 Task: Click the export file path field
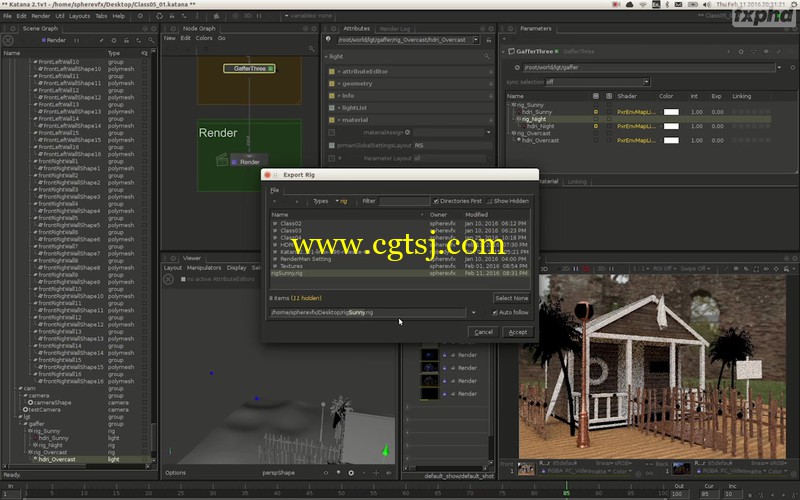pos(367,312)
